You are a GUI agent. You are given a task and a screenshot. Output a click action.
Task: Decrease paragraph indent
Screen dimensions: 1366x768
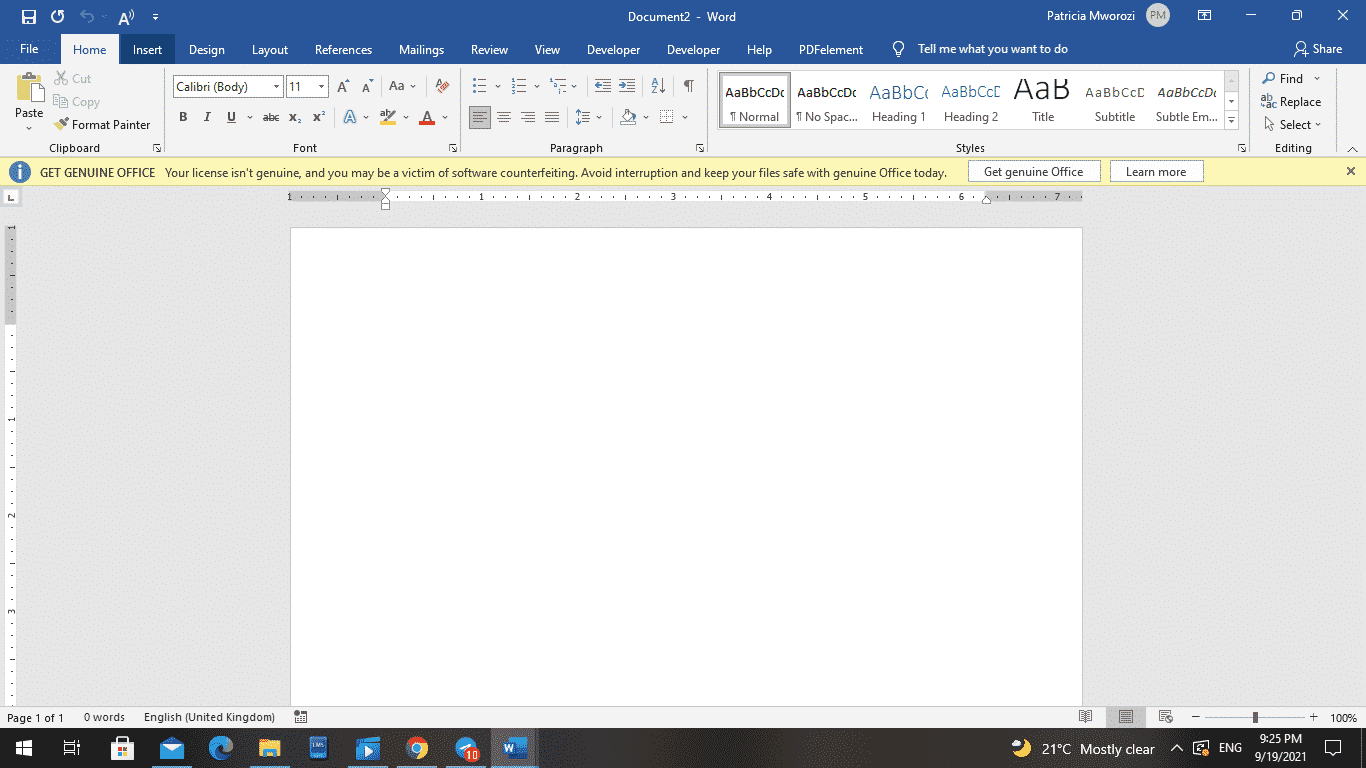click(603, 86)
